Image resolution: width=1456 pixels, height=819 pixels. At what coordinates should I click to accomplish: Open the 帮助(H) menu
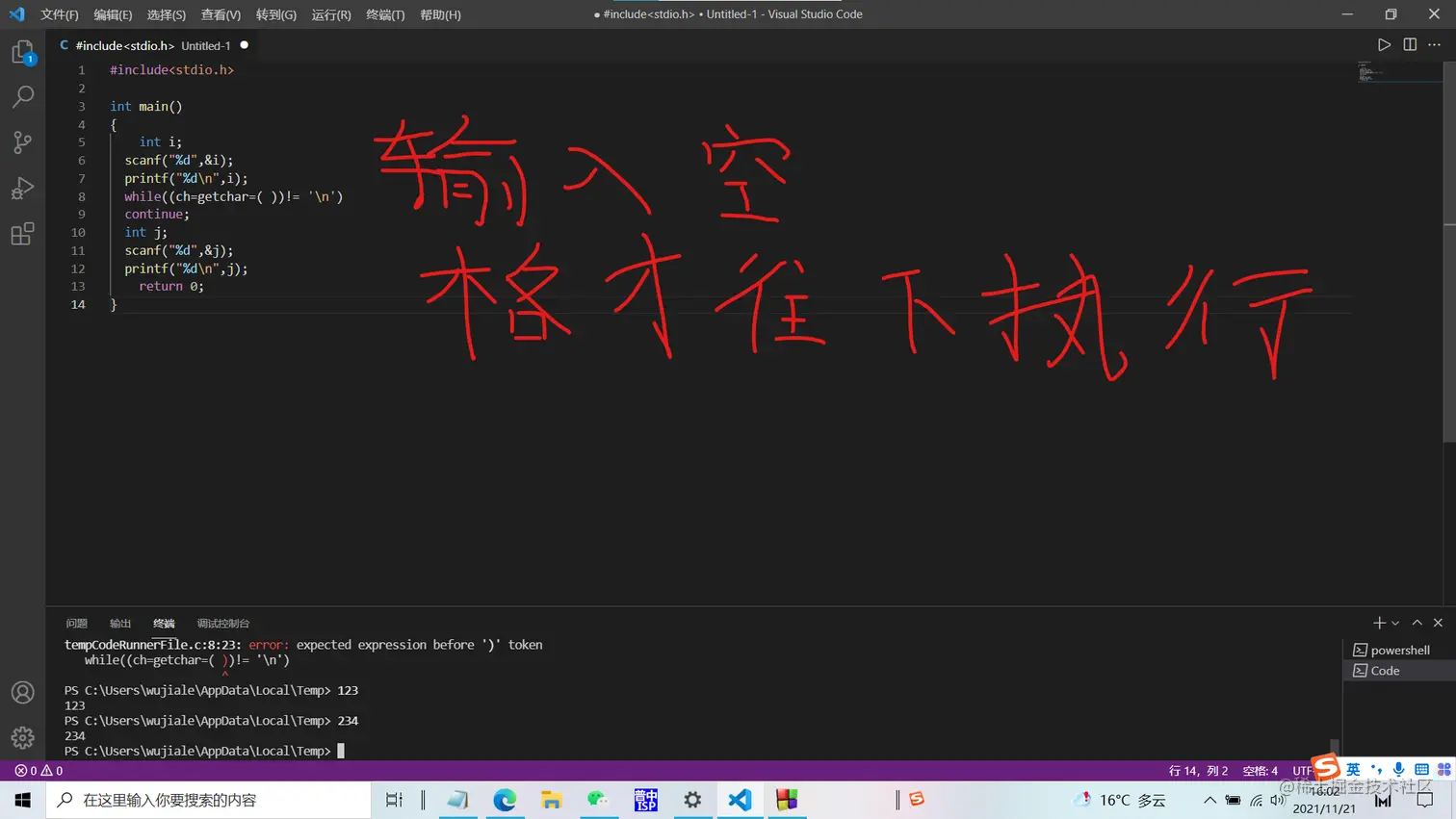[440, 14]
